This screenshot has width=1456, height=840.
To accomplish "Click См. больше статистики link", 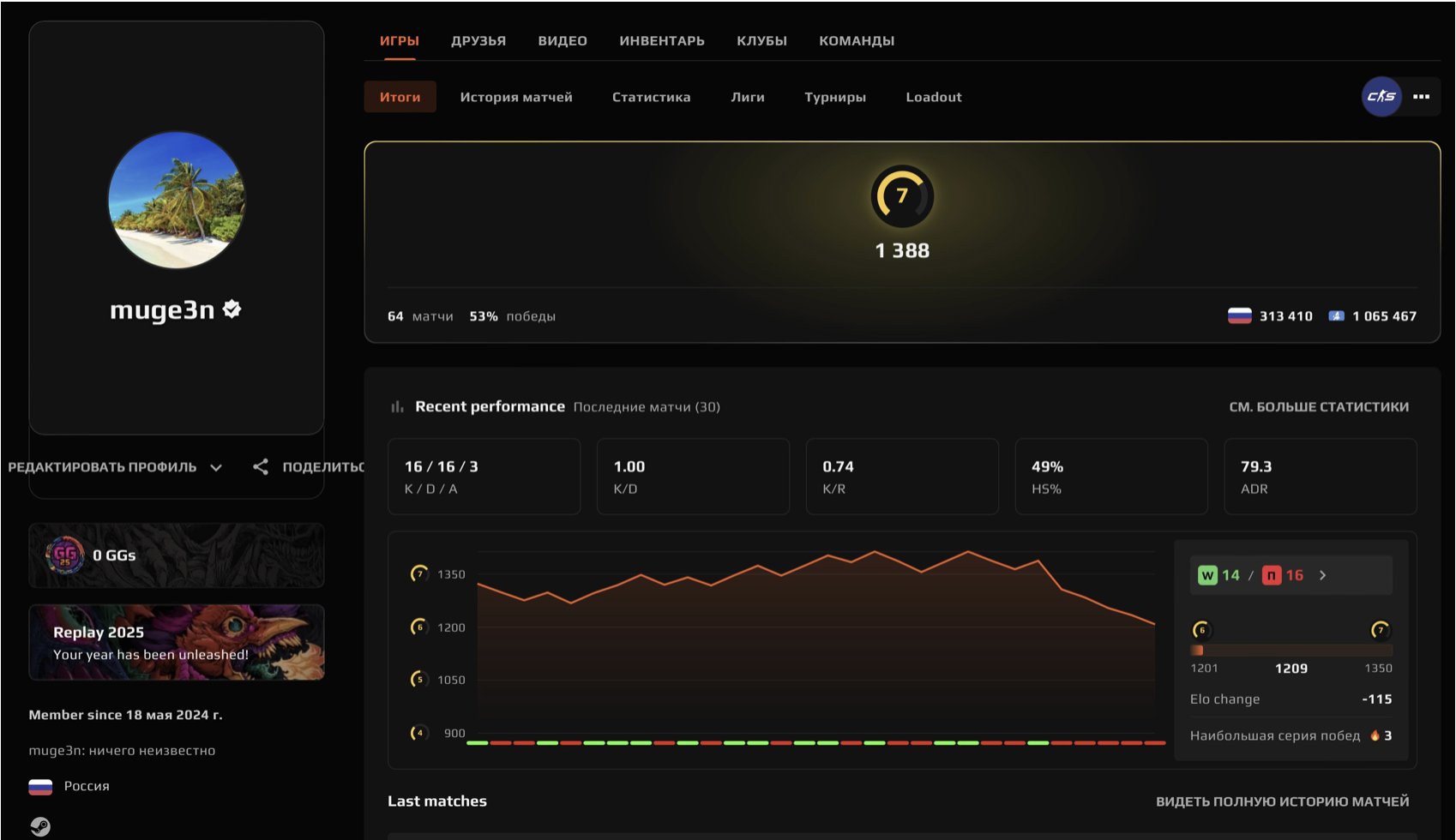I will tap(1318, 407).
